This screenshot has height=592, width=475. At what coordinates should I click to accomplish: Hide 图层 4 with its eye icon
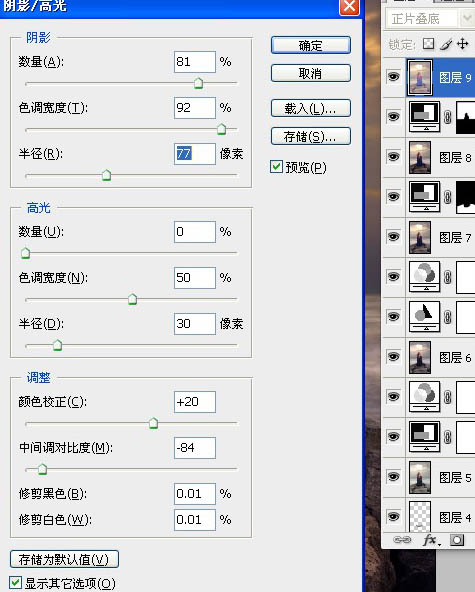click(x=393, y=516)
